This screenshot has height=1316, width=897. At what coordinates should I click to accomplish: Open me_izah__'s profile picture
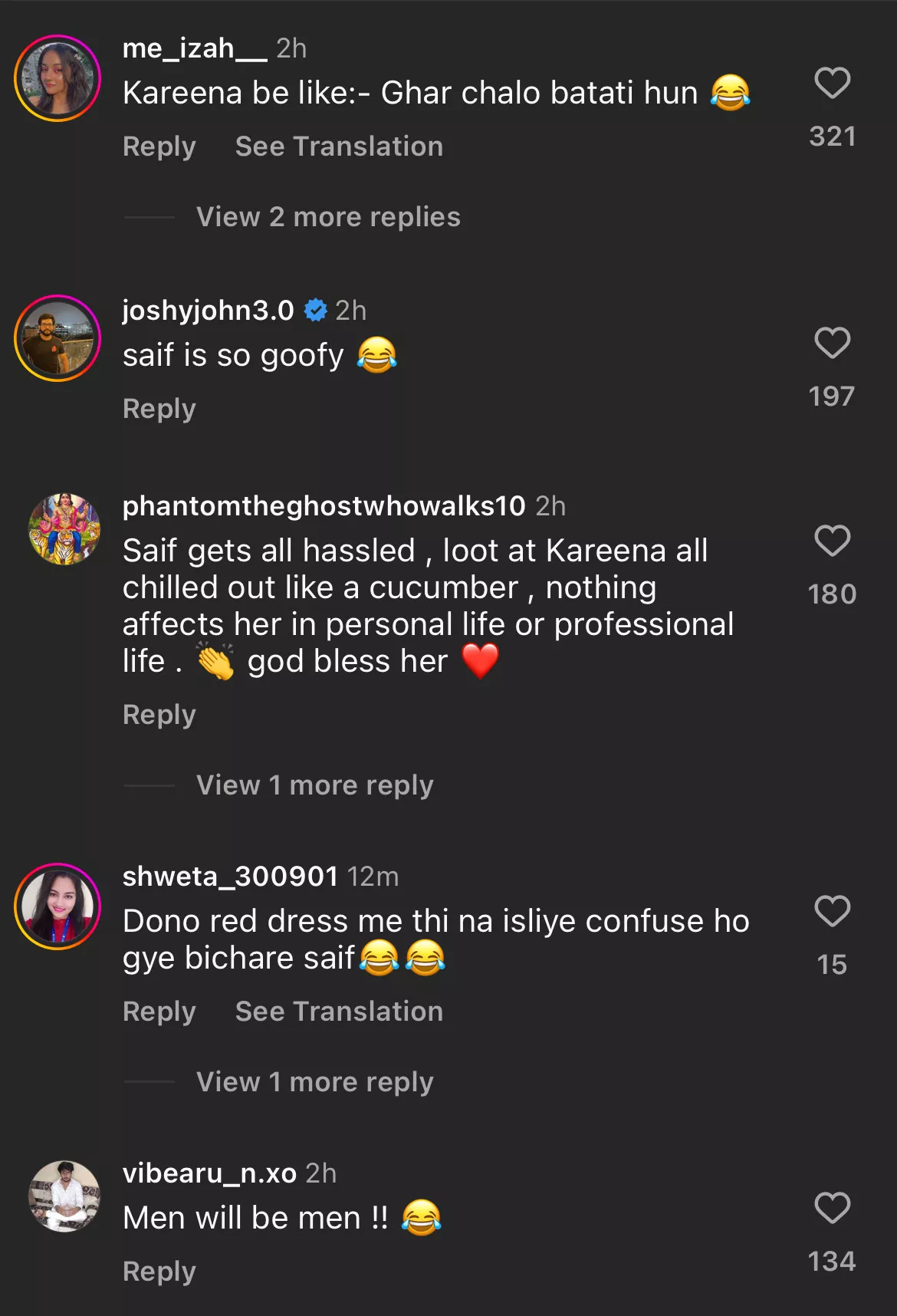pyautogui.click(x=58, y=78)
